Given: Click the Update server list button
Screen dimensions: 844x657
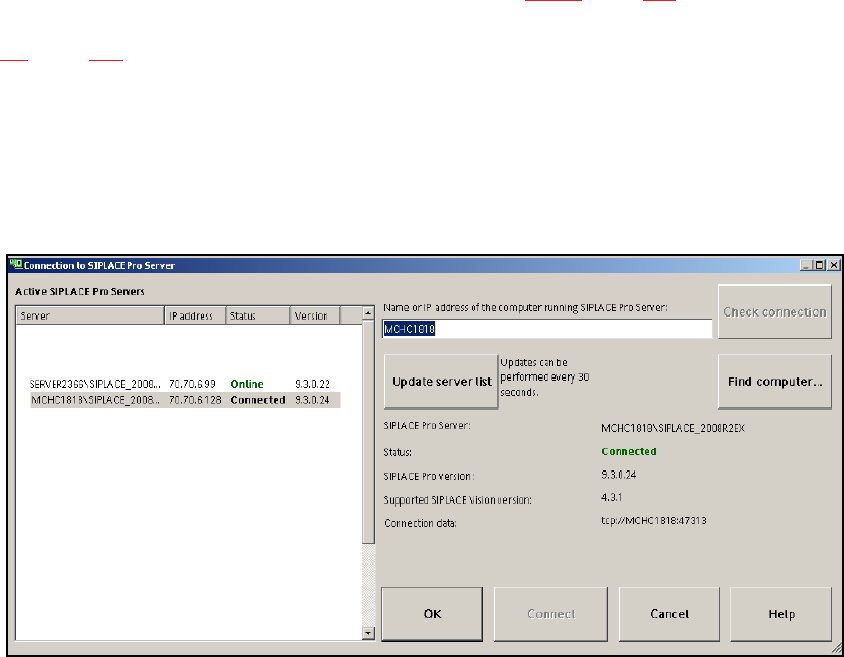Looking at the screenshot, I should pos(441,382).
